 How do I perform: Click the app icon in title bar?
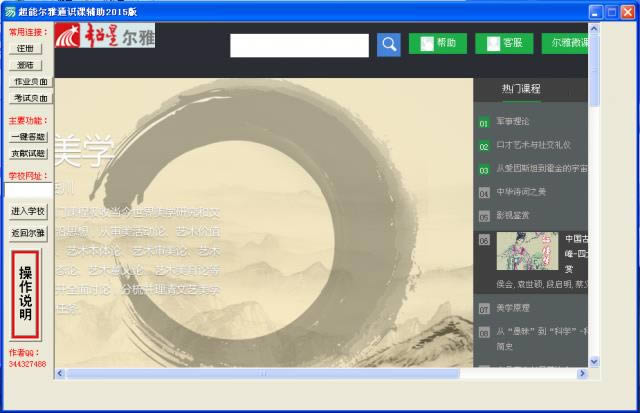coord(11,11)
